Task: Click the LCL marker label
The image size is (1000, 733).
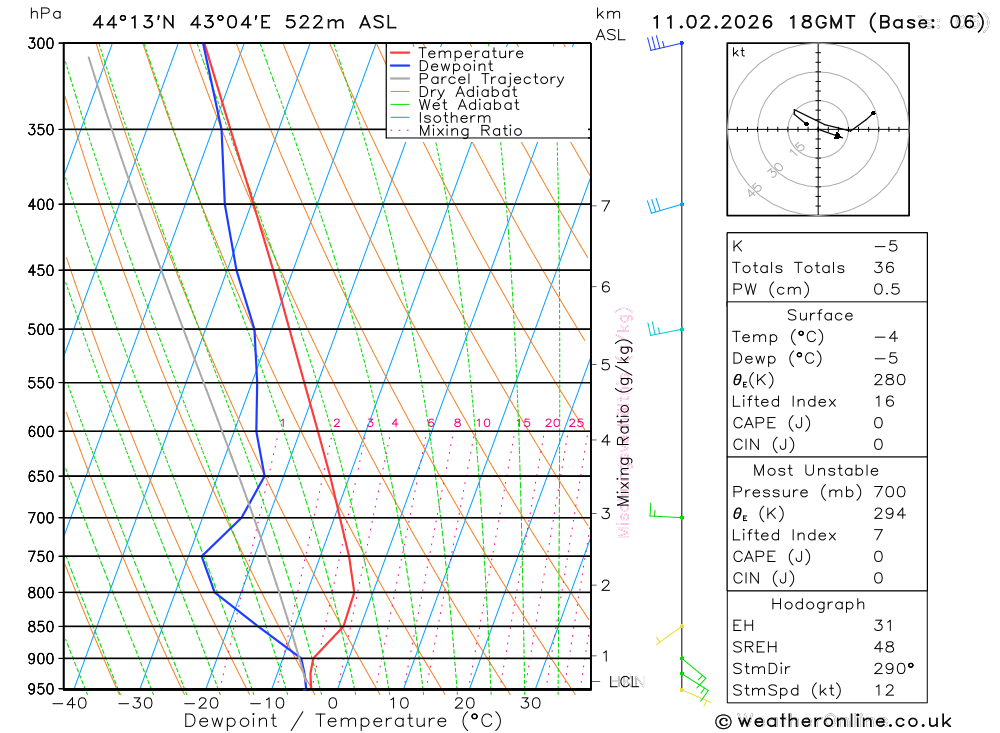Action: [624, 682]
